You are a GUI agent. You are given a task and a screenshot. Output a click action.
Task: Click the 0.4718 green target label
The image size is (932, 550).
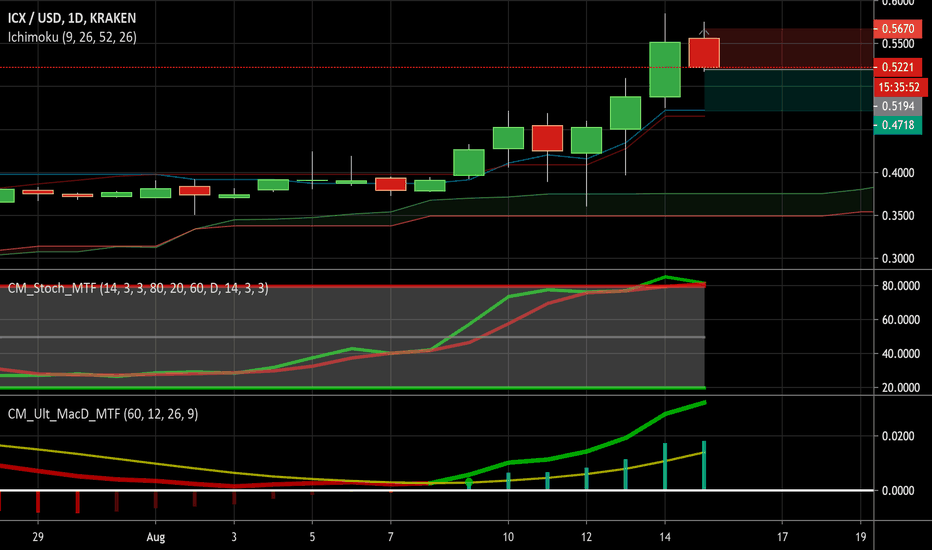898,125
